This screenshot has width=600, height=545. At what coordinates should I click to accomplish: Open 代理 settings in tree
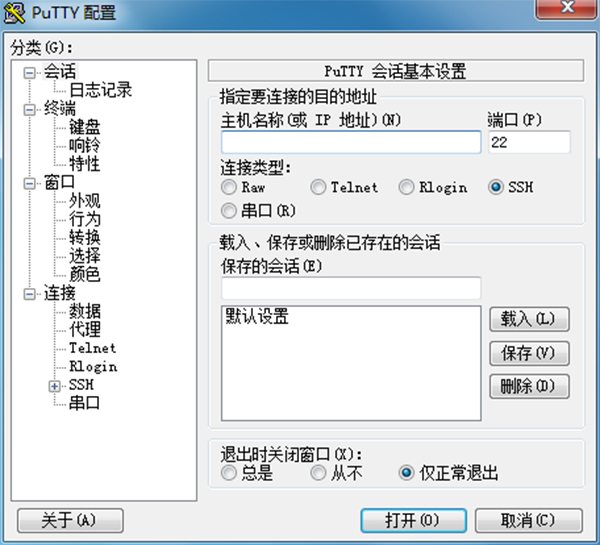(85, 330)
